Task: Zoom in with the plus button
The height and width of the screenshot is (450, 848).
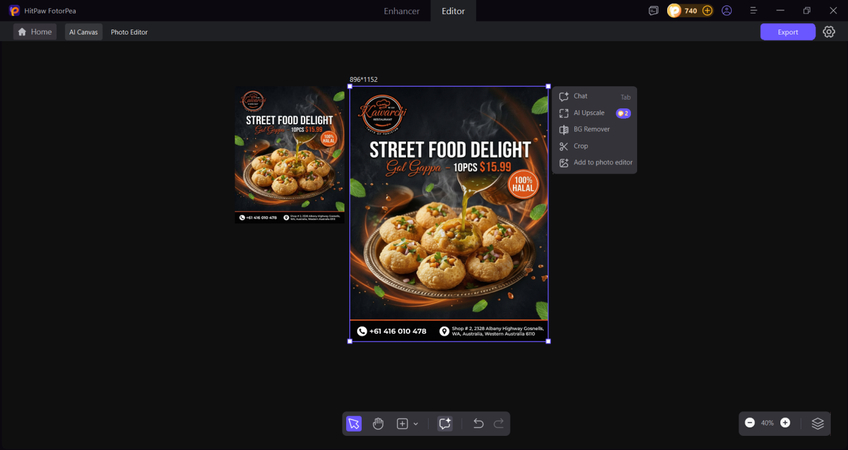Action: coord(785,423)
